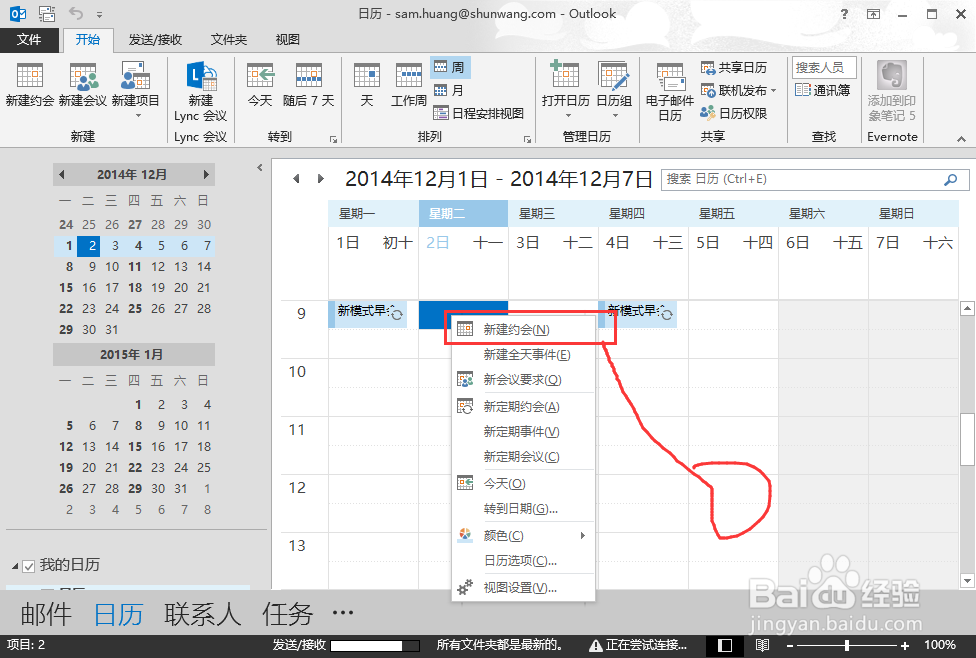Screen dimensions: 976x658
Task: Go to previous month in mini calendar
Action: click(x=62, y=175)
